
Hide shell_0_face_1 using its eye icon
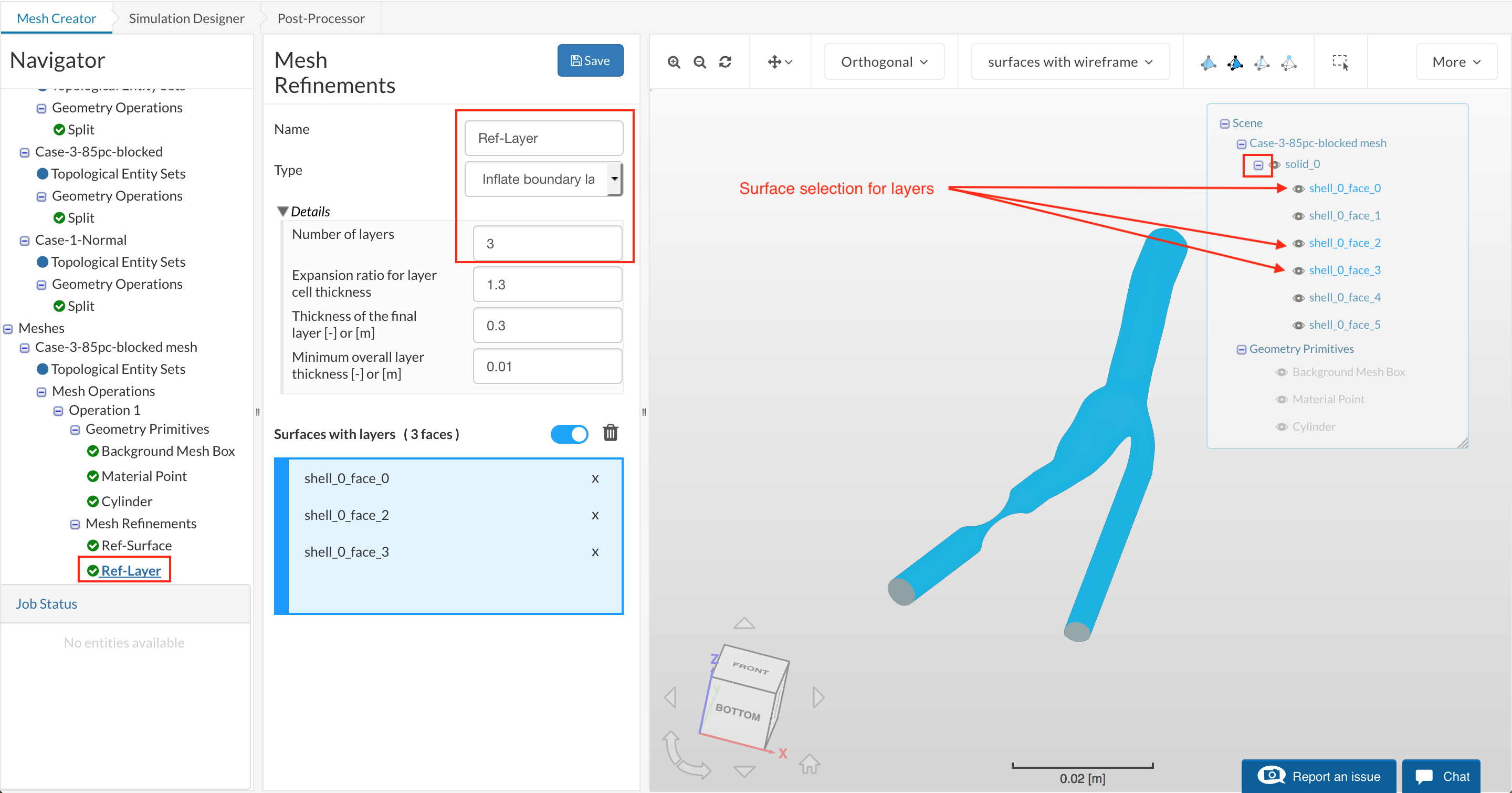coord(1298,216)
